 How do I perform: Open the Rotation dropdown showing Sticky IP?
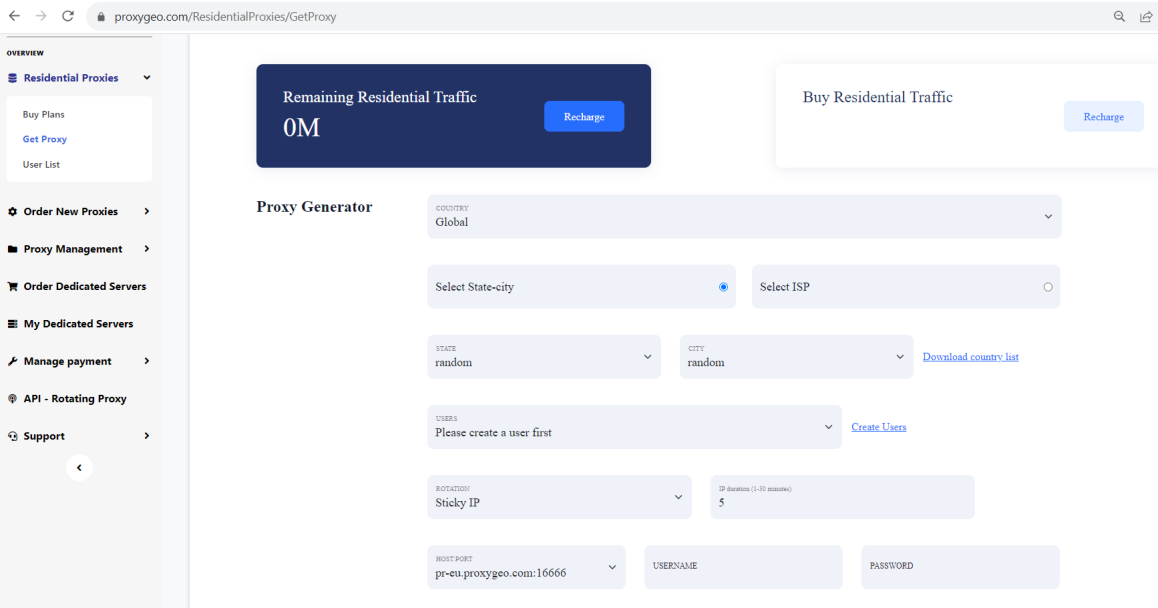(x=560, y=497)
